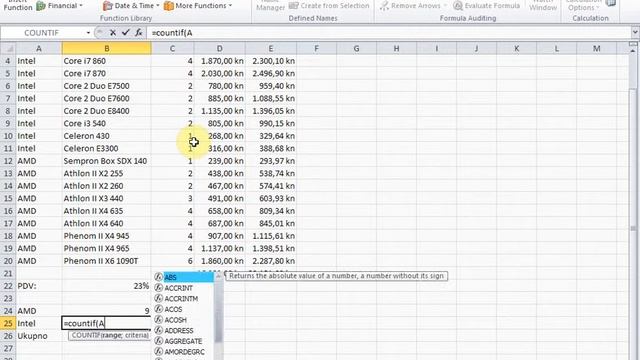The width and height of the screenshot is (640, 360).
Task: Open the Financial functions dropdown
Action: 60,6
